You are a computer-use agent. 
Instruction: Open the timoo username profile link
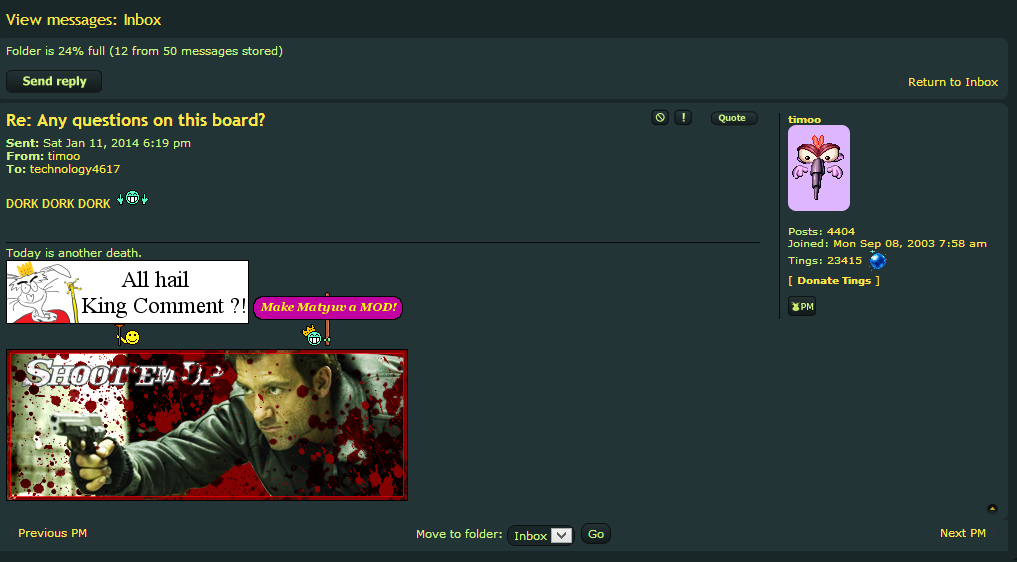804,119
